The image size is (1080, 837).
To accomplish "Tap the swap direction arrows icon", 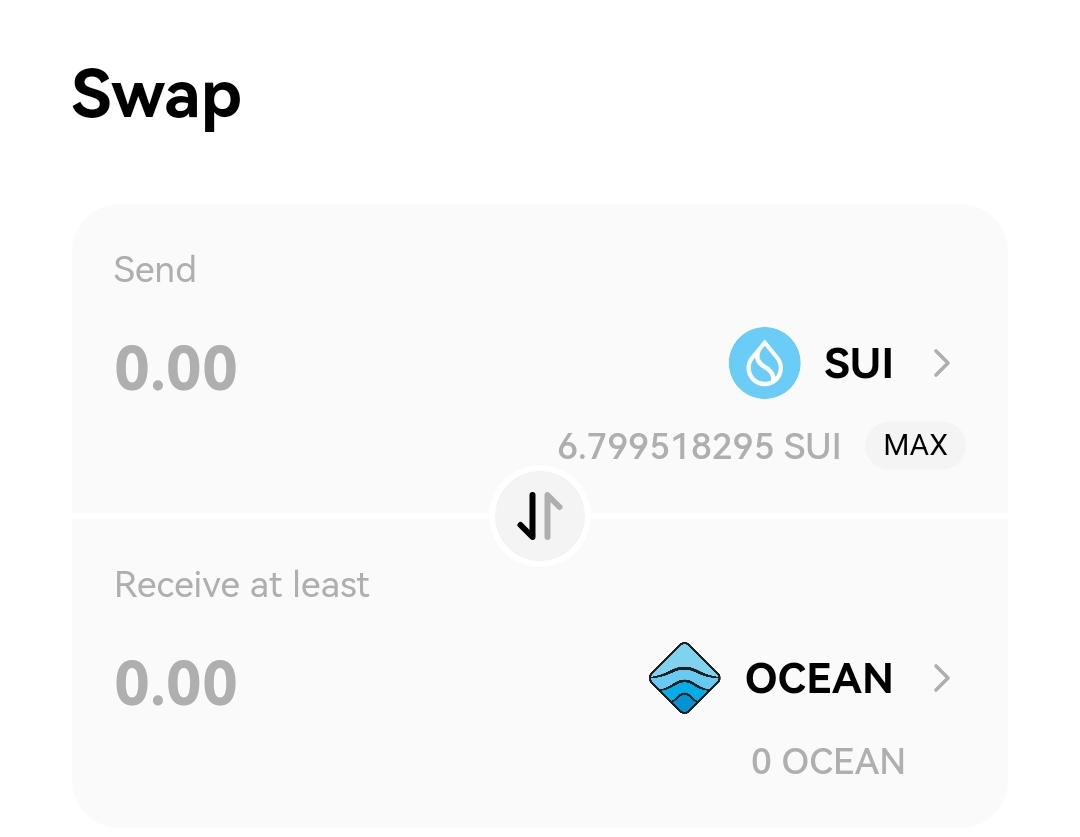I will (x=540, y=516).
